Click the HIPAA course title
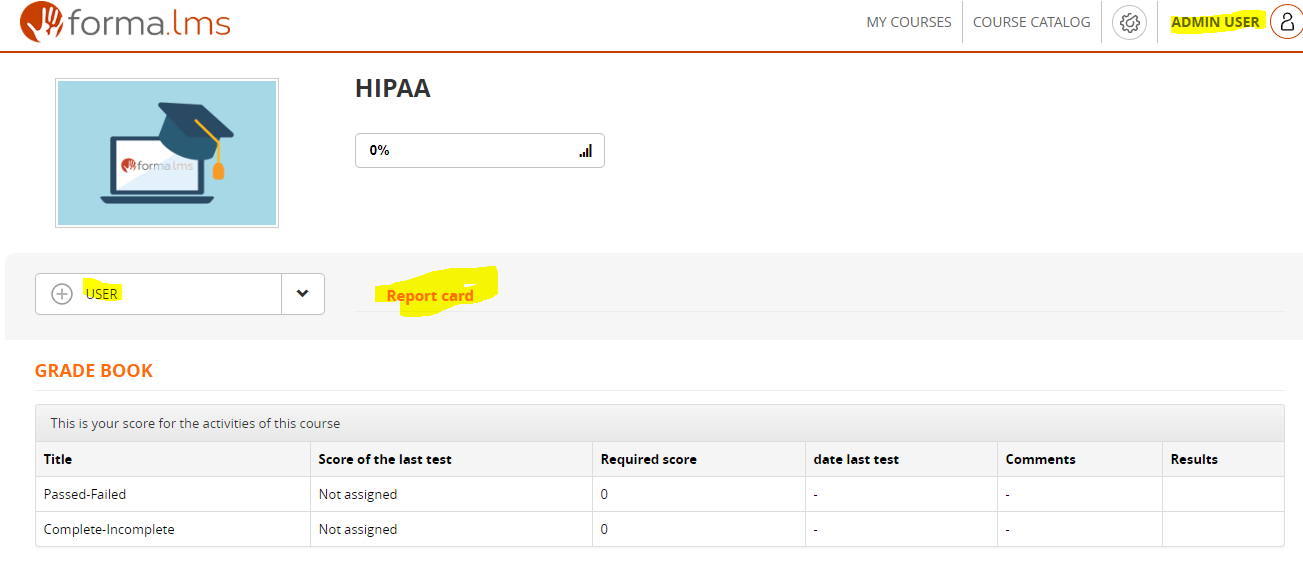Screen dimensions: 1303x572 click(392, 89)
